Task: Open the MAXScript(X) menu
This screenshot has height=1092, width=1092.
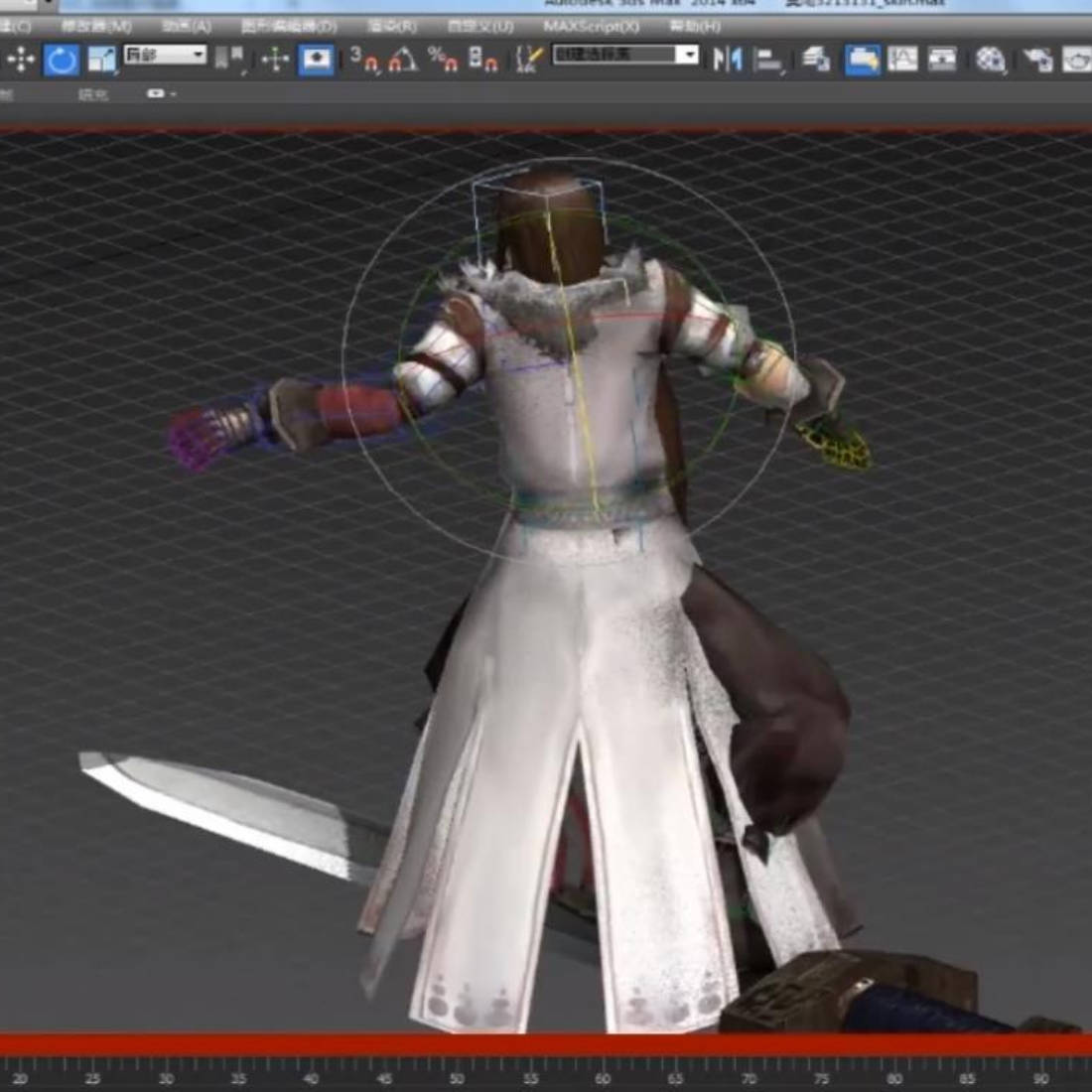Action: coord(592,27)
